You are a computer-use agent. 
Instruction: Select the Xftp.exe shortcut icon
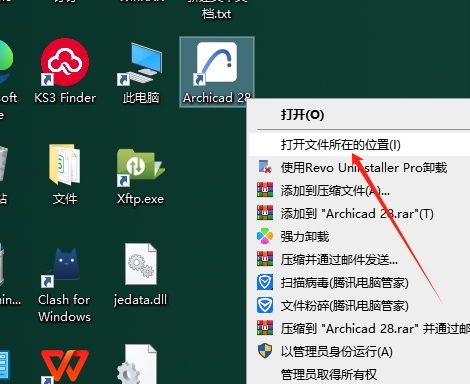140,177
